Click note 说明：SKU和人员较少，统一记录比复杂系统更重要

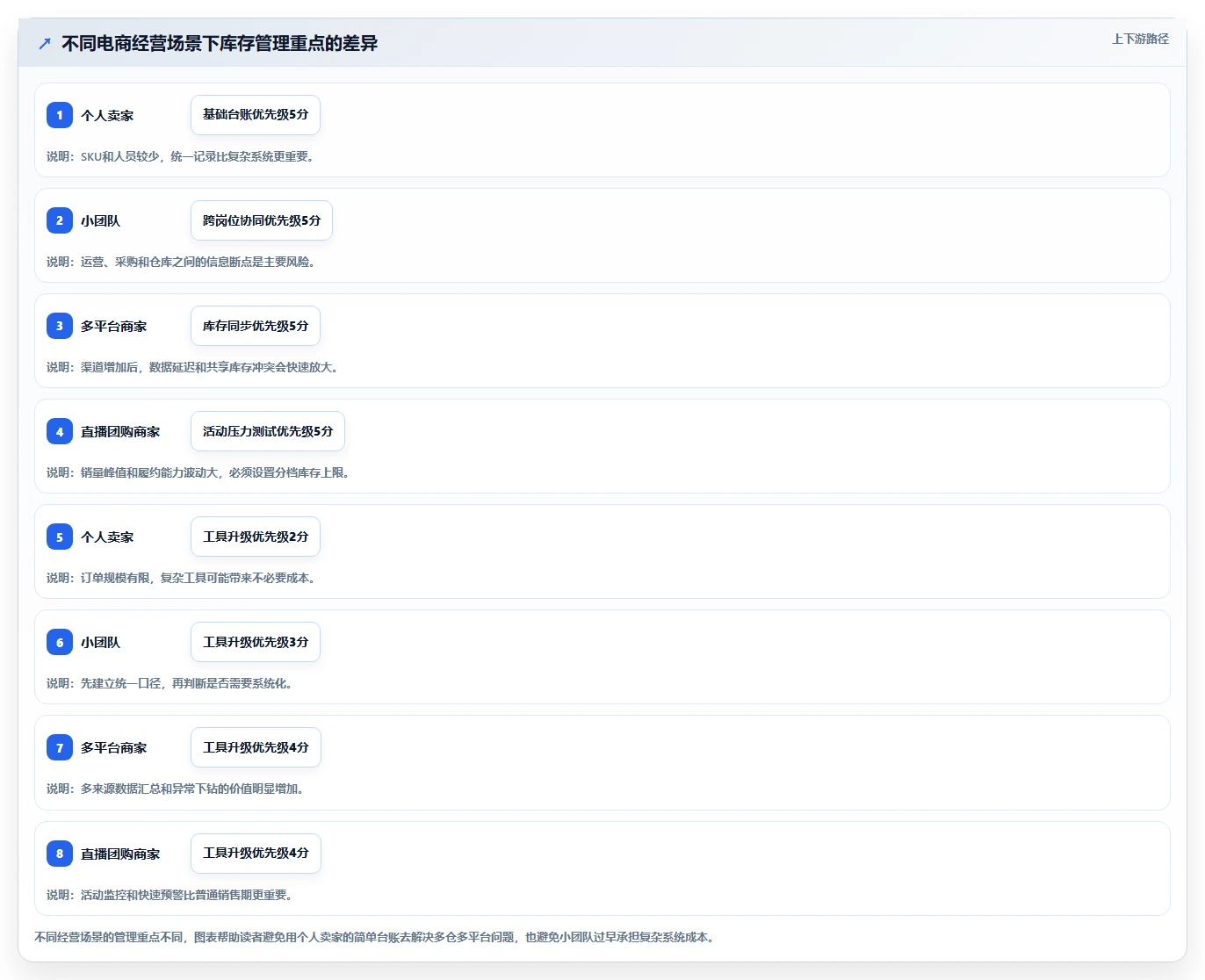click(180, 156)
